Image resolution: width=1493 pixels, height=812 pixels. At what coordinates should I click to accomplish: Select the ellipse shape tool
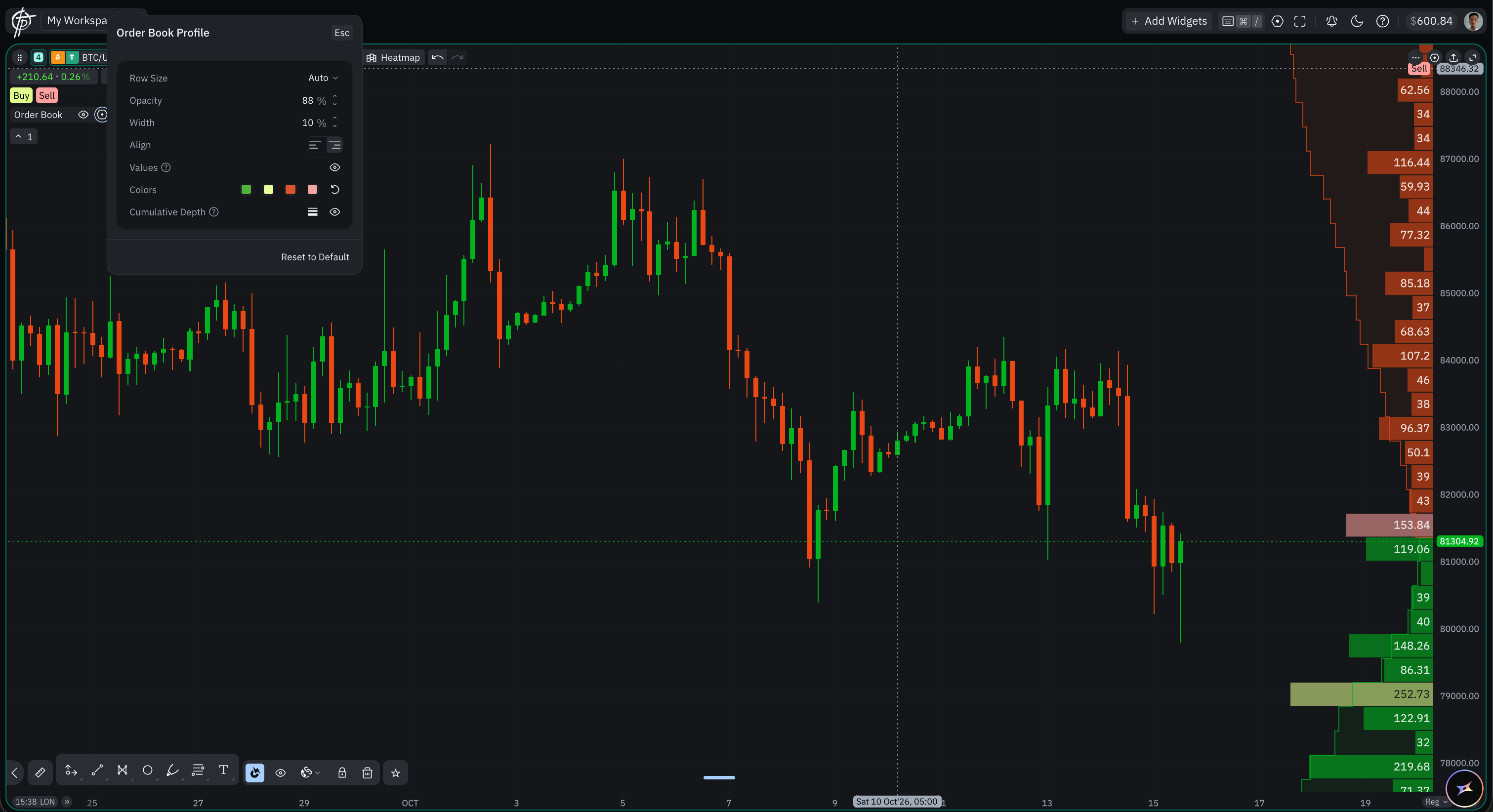point(147,771)
